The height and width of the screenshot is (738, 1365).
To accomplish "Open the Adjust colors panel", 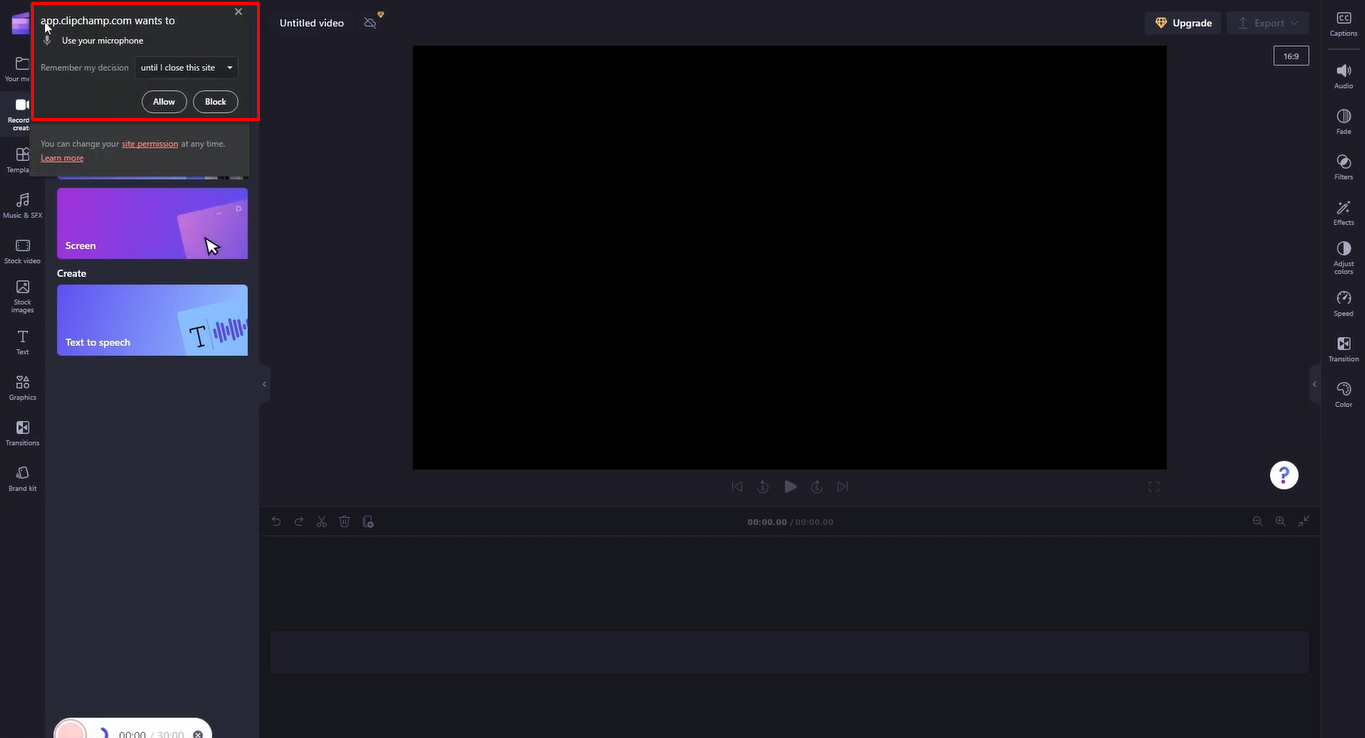I will click(1343, 255).
